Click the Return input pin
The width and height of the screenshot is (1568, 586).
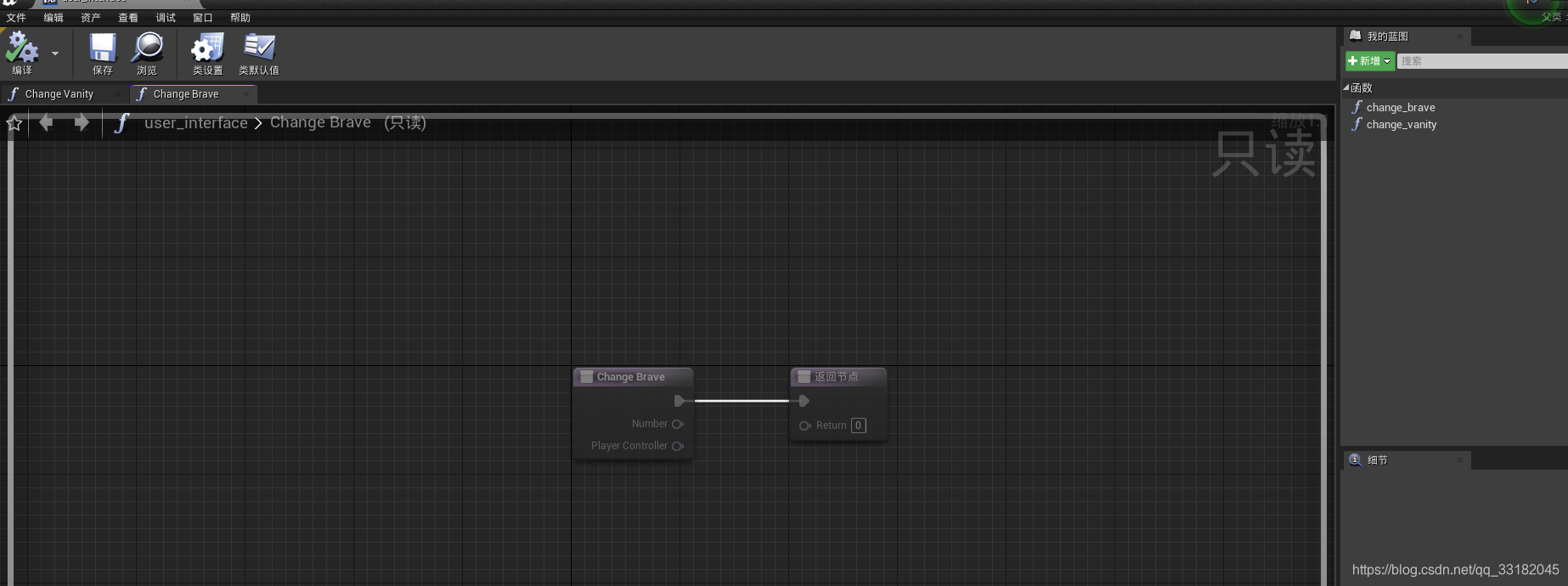(x=804, y=425)
